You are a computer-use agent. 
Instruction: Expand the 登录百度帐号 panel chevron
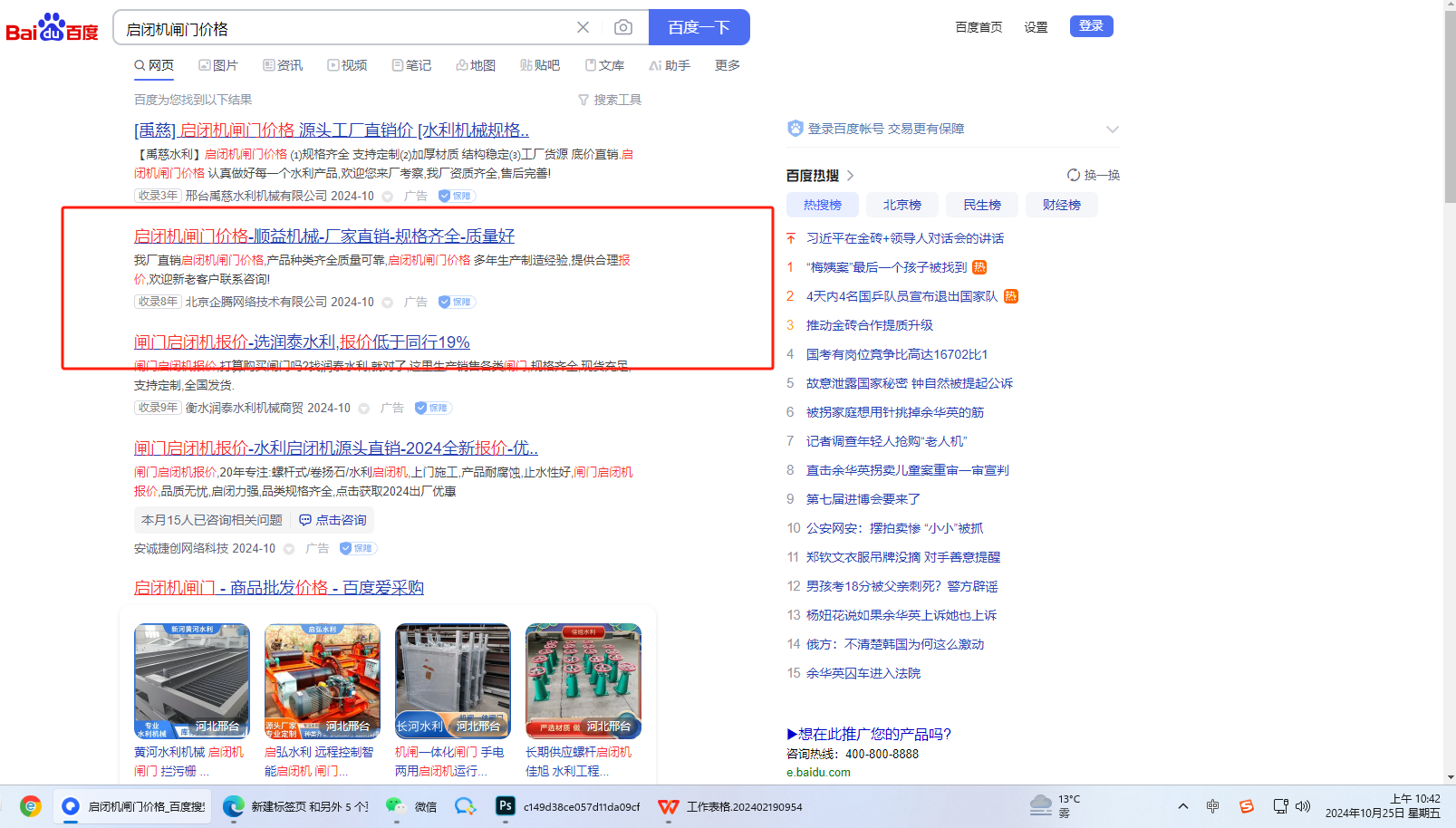pos(1112,130)
